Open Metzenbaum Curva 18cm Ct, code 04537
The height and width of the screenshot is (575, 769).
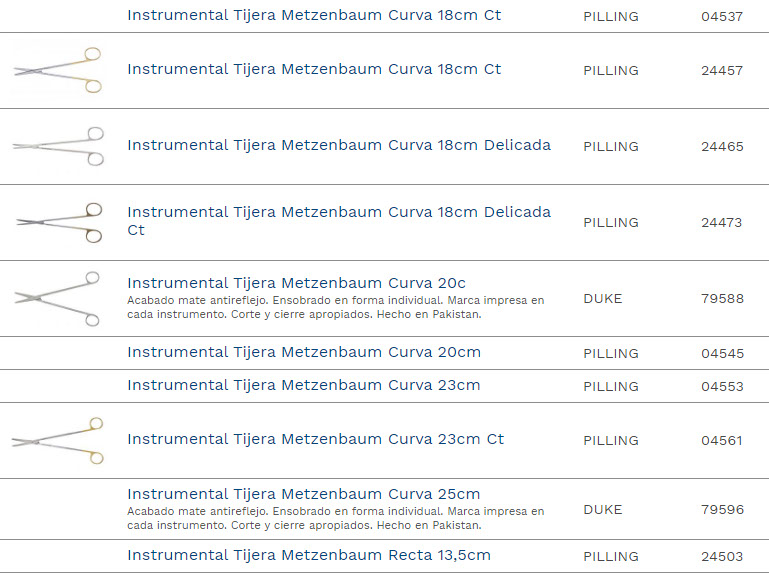coord(314,16)
